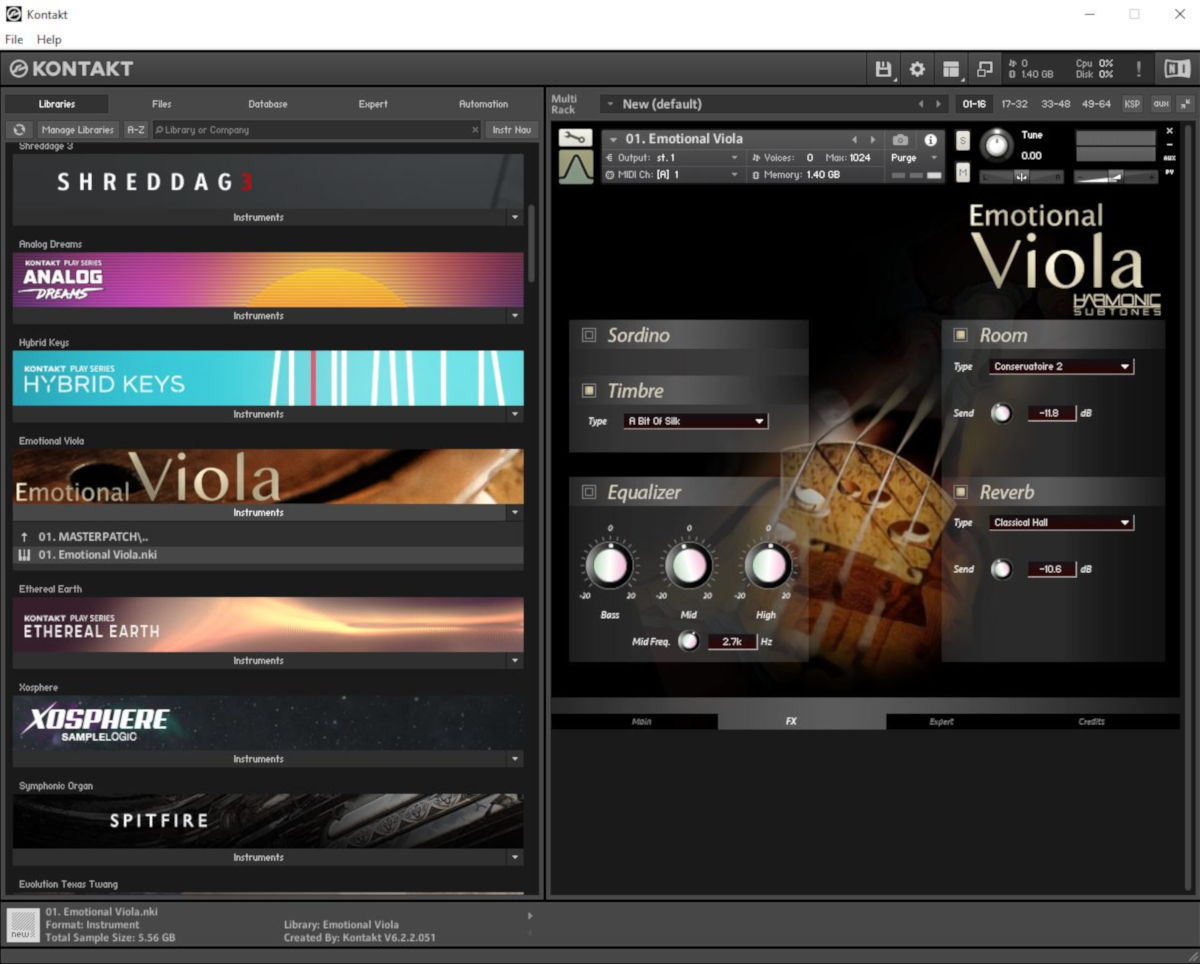Image resolution: width=1200 pixels, height=964 pixels.
Task: Open the File menu
Action: click(14, 39)
